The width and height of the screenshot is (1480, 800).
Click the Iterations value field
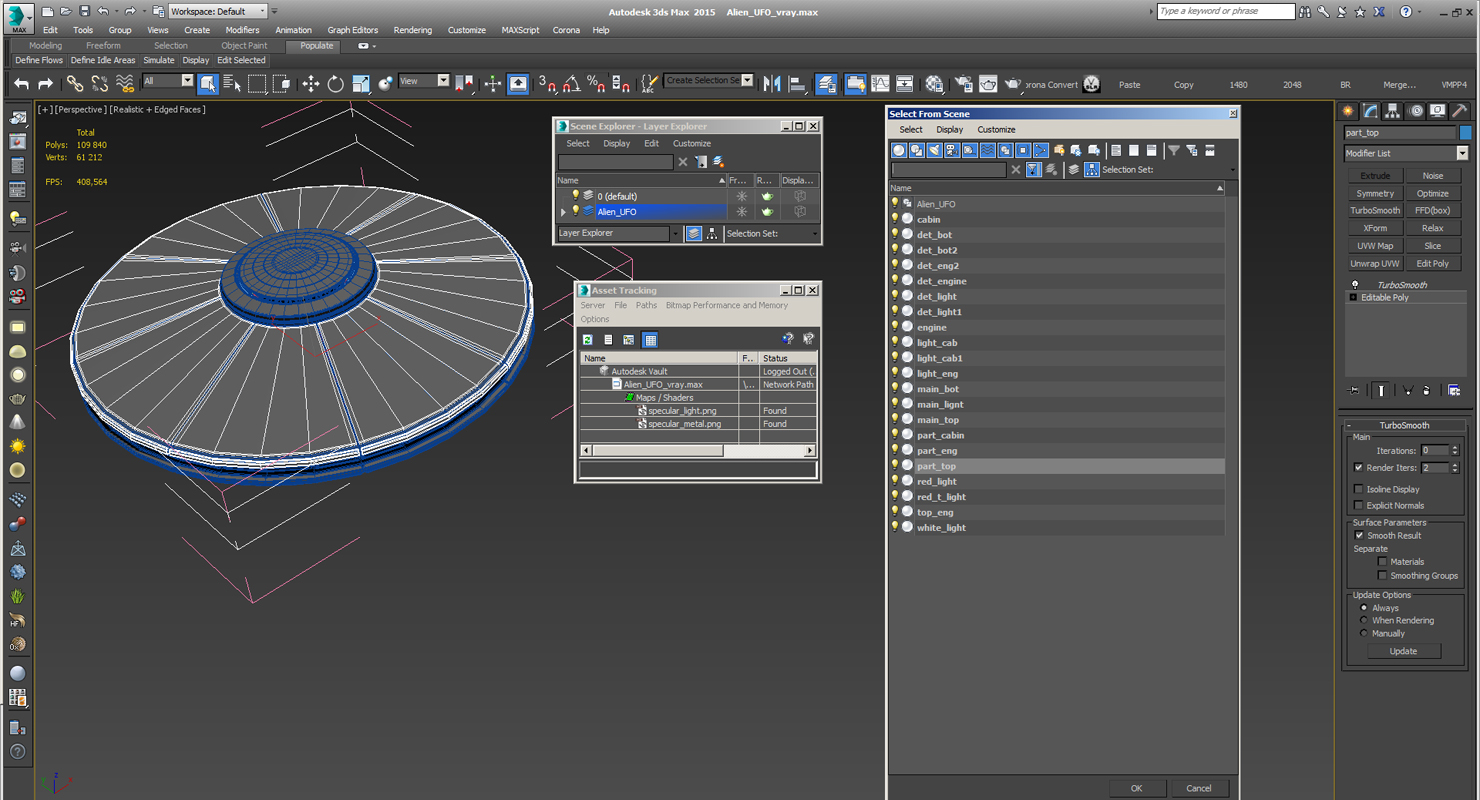click(x=1435, y=451)
